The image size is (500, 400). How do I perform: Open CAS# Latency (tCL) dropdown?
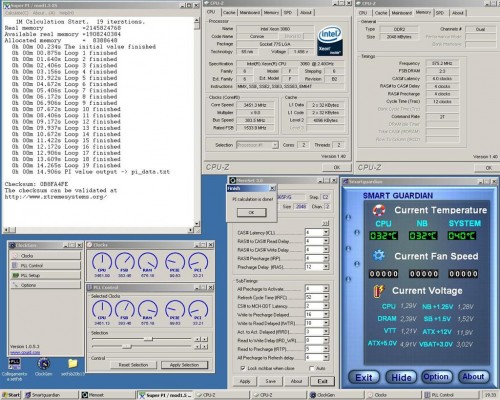pos(326,232)
